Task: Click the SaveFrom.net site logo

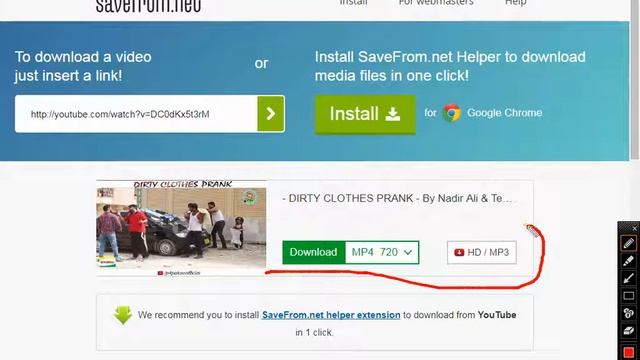Action: (x=148, y=6)
